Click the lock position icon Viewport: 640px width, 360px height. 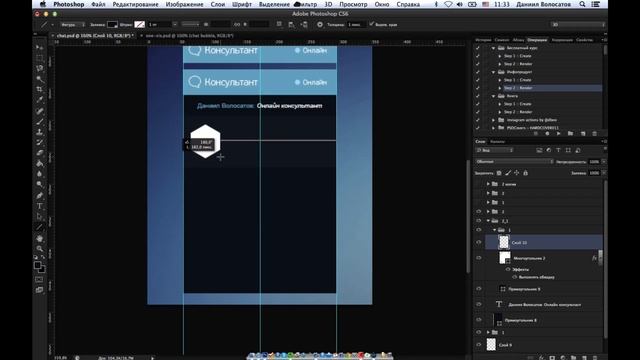pos(516,173)
